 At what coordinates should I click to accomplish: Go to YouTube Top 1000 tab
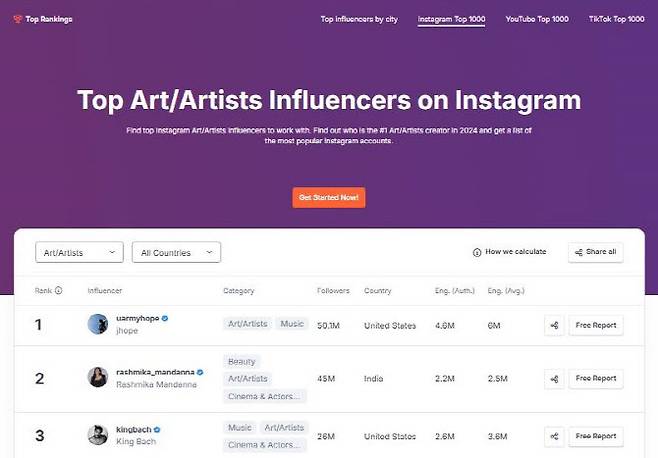click(x=537, y=19)
